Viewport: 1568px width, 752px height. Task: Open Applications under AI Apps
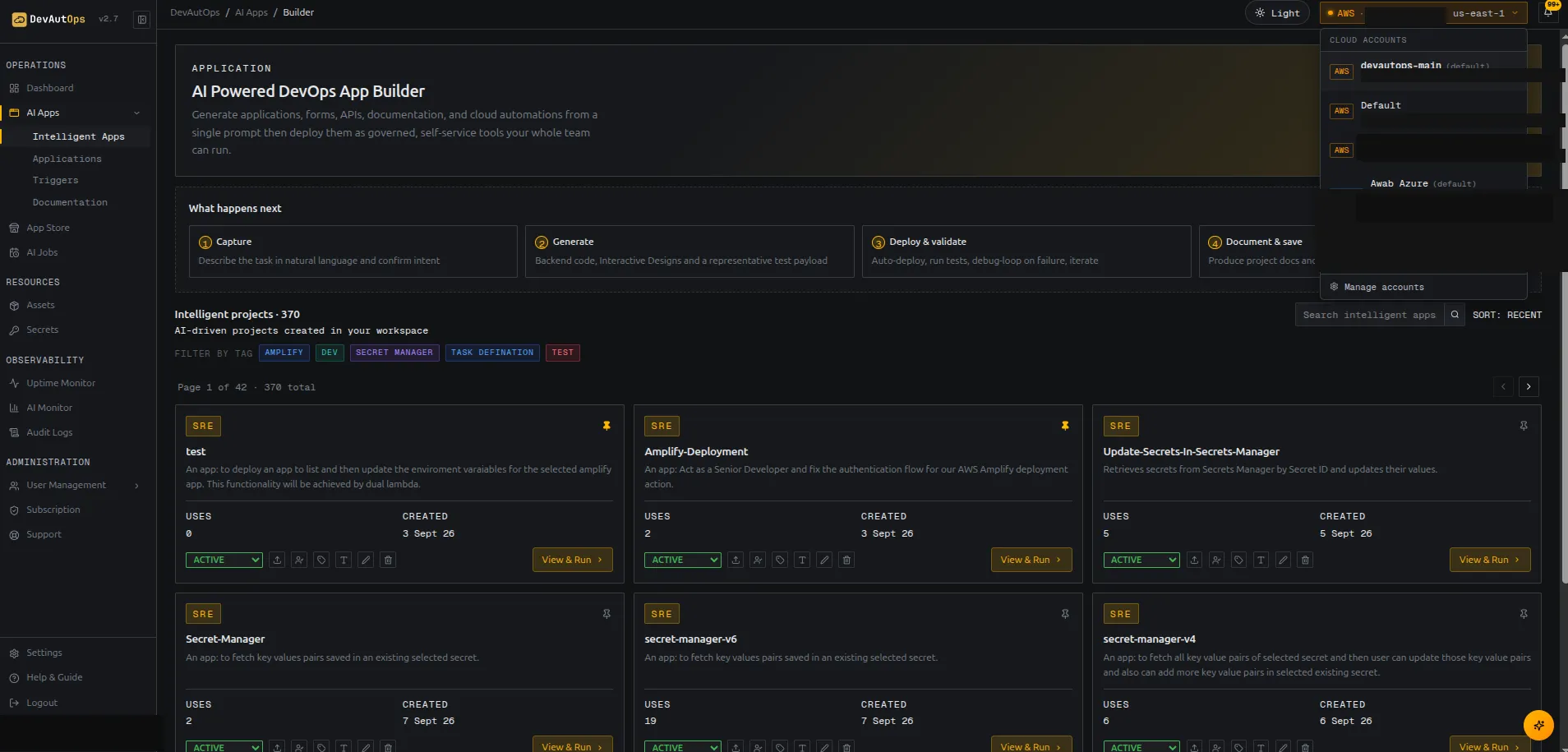[67, 159]
